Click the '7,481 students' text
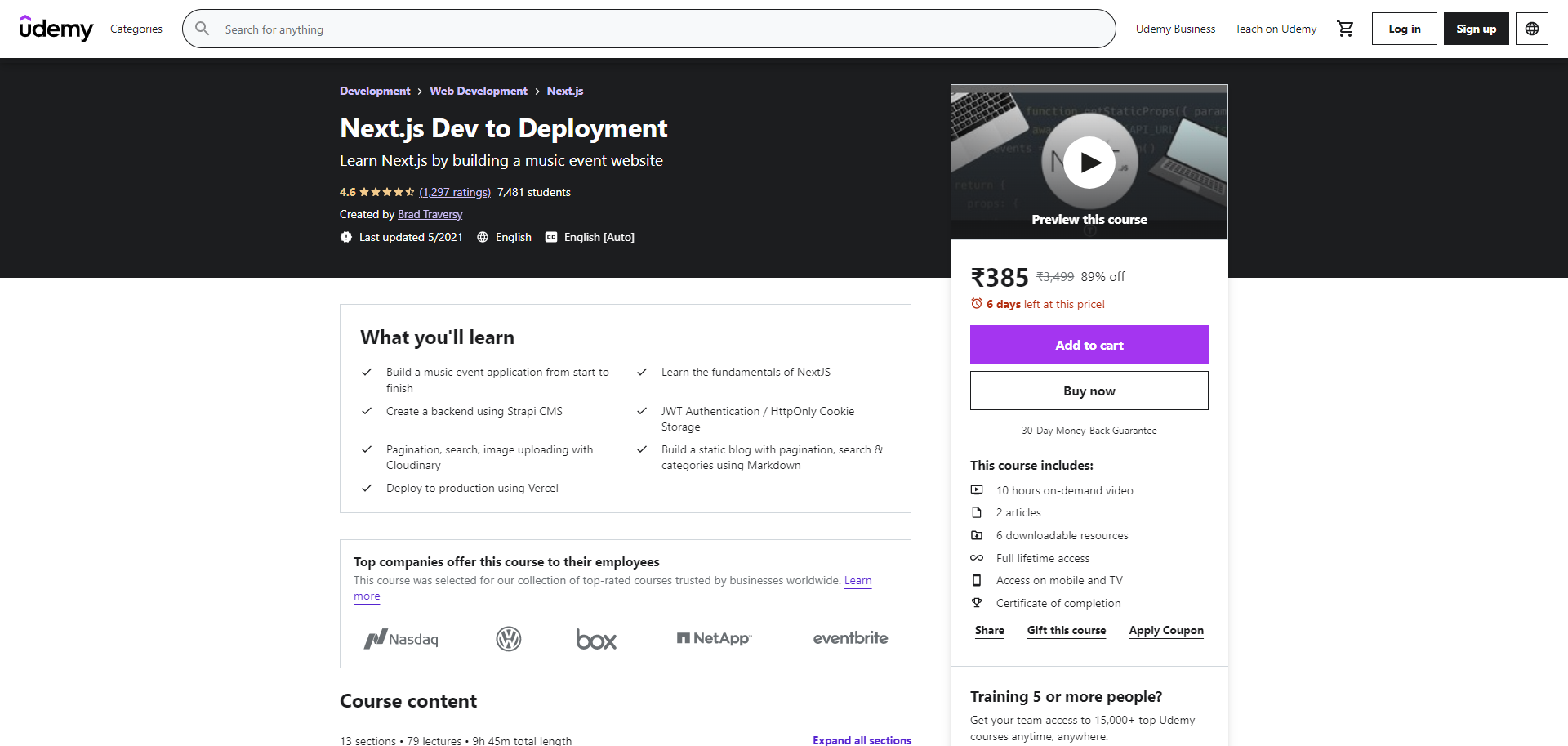The height and width of the screenshot is (746, 1568). click(534, 192)
